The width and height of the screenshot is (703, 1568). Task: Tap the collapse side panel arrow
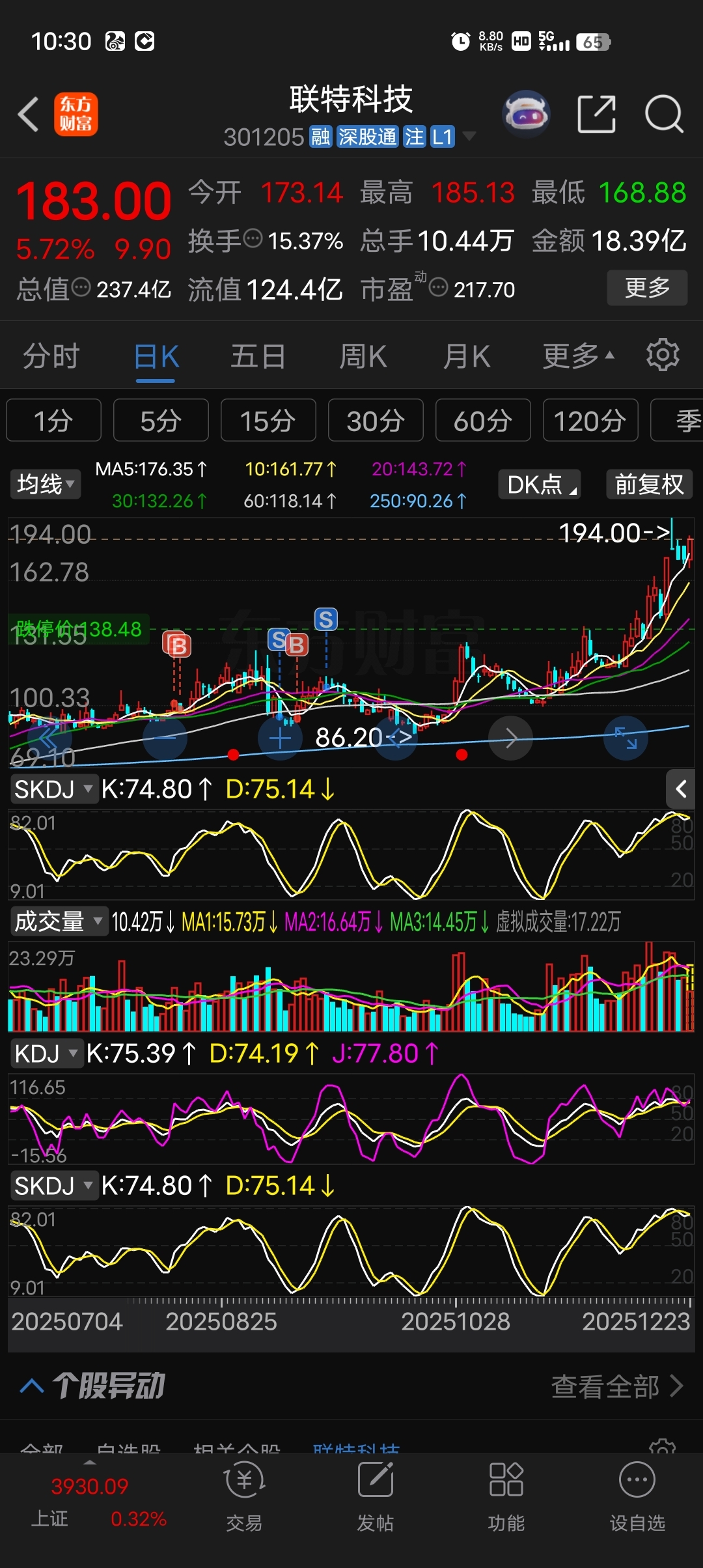[x=681, y=789]
